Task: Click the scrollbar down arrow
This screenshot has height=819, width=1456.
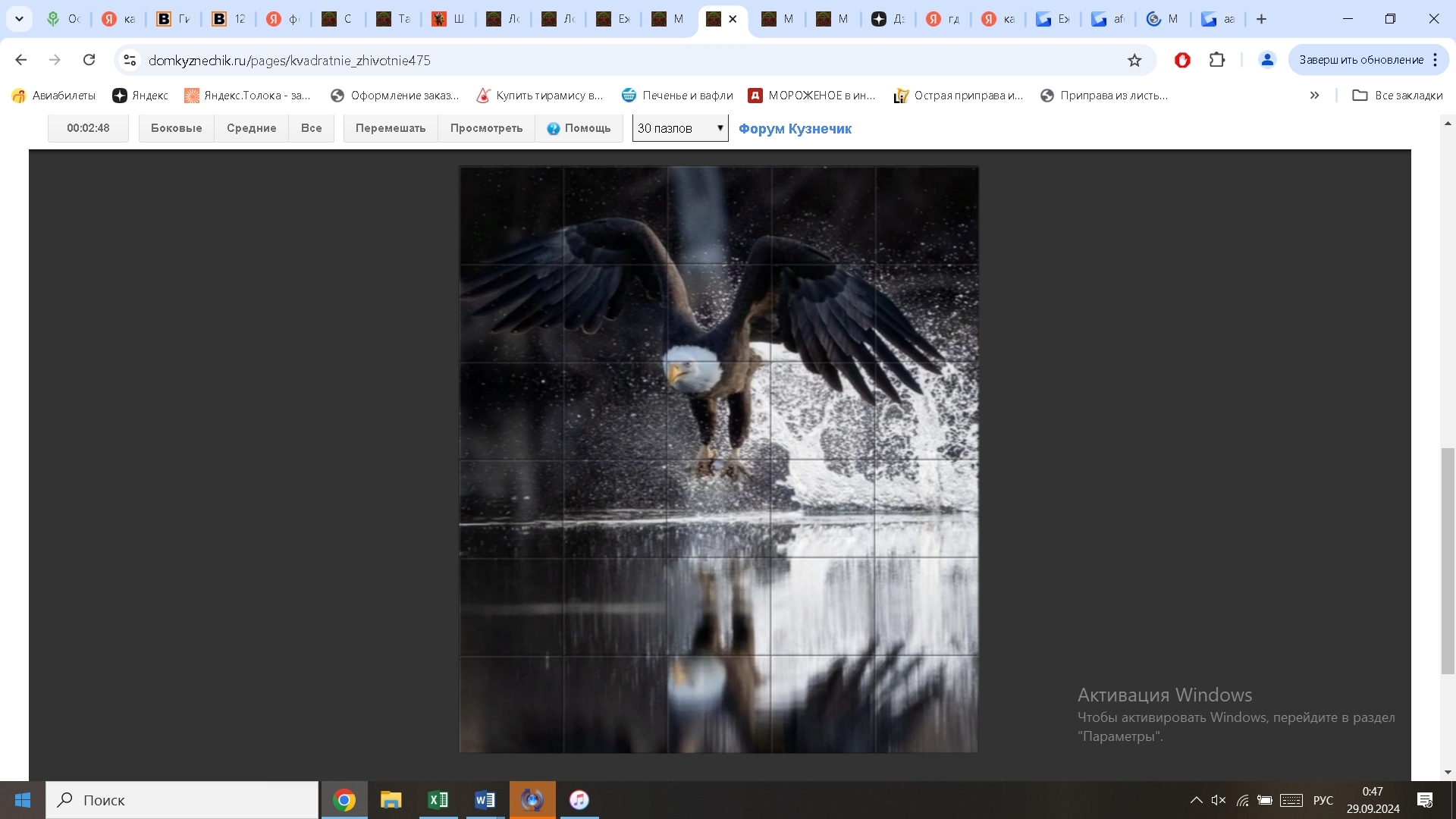Action: tap(1448, 772)
